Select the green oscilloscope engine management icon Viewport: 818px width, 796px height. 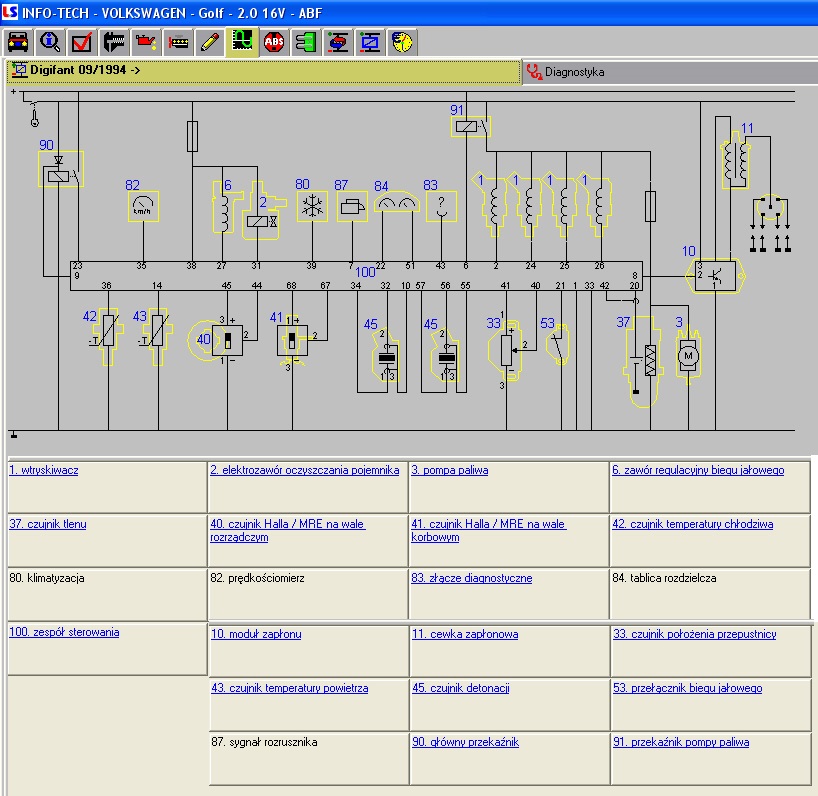pyautogui.click(x=241, y=42)
